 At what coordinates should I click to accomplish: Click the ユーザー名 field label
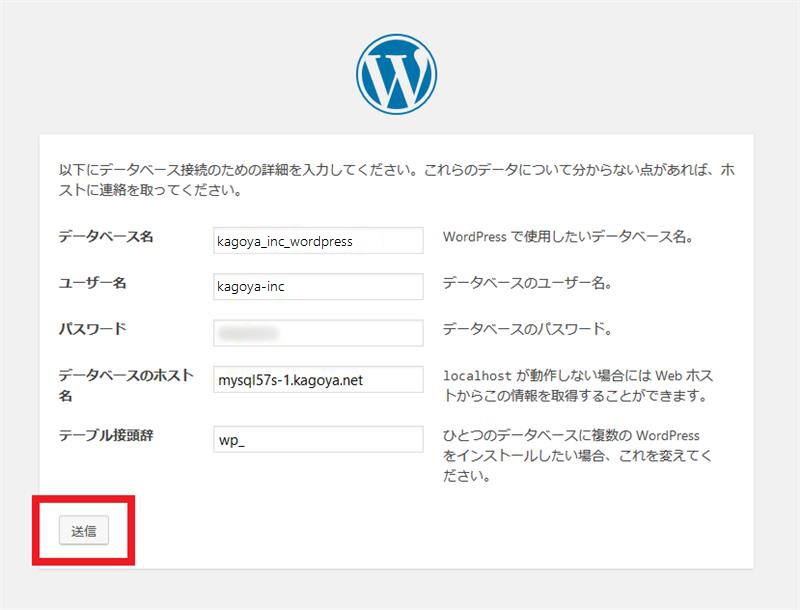(x=92, y=283)
